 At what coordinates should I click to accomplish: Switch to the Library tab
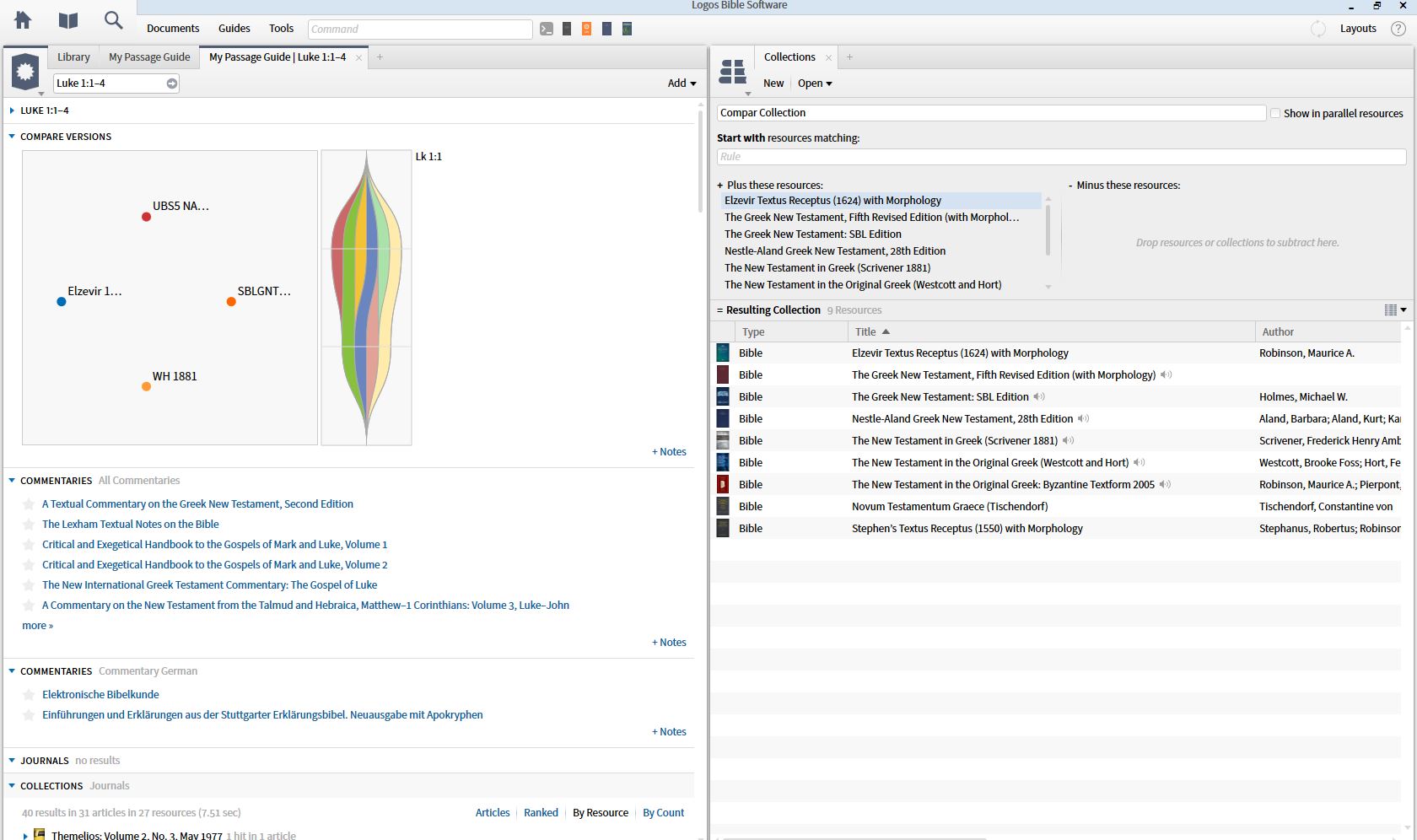point(73,57)
